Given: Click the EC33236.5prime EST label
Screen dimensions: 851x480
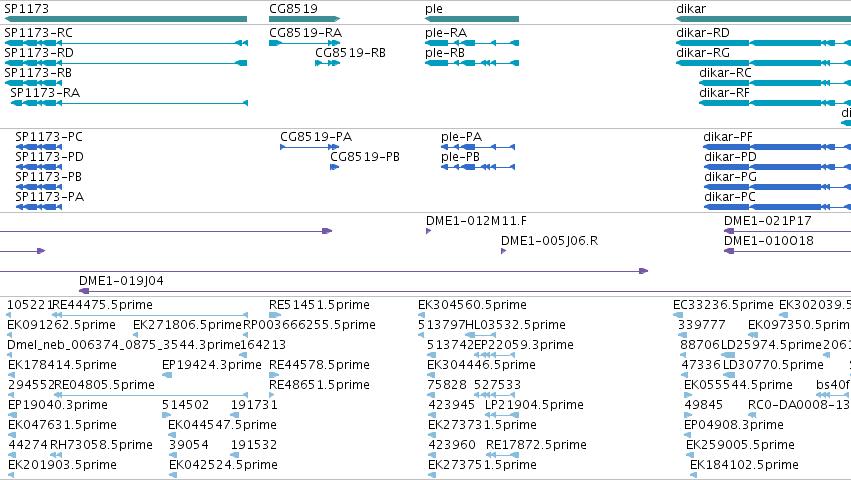Looking at the screenshot, I should (723, 305).
